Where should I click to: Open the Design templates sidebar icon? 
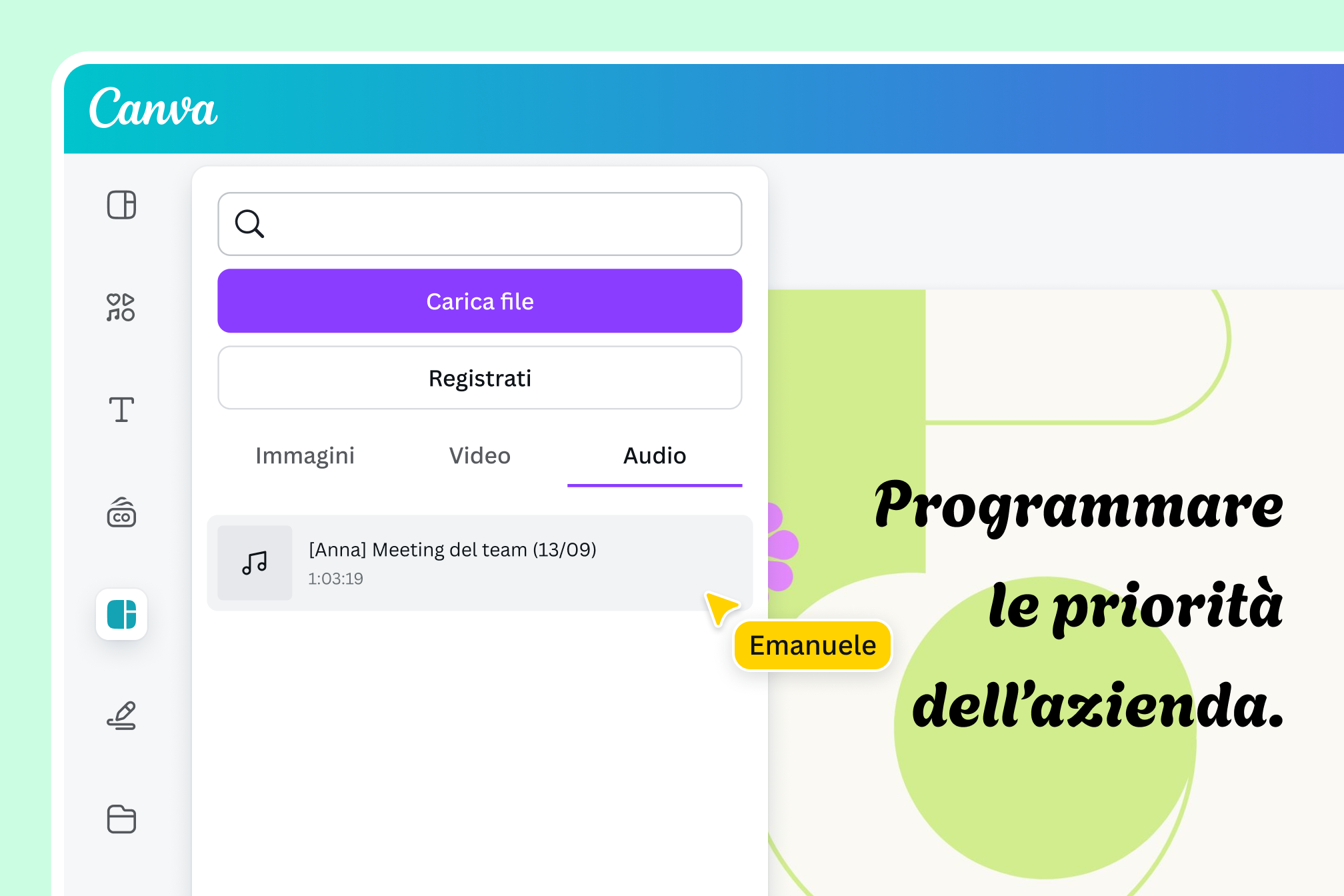point(121,205)
